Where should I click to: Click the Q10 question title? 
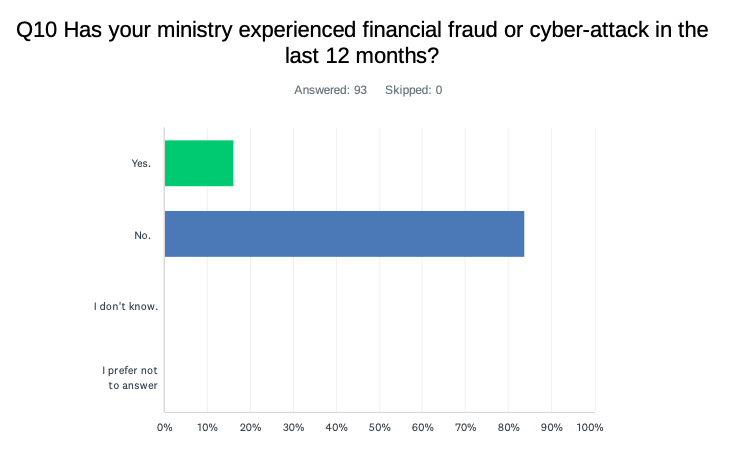click(x=362, y=42)
